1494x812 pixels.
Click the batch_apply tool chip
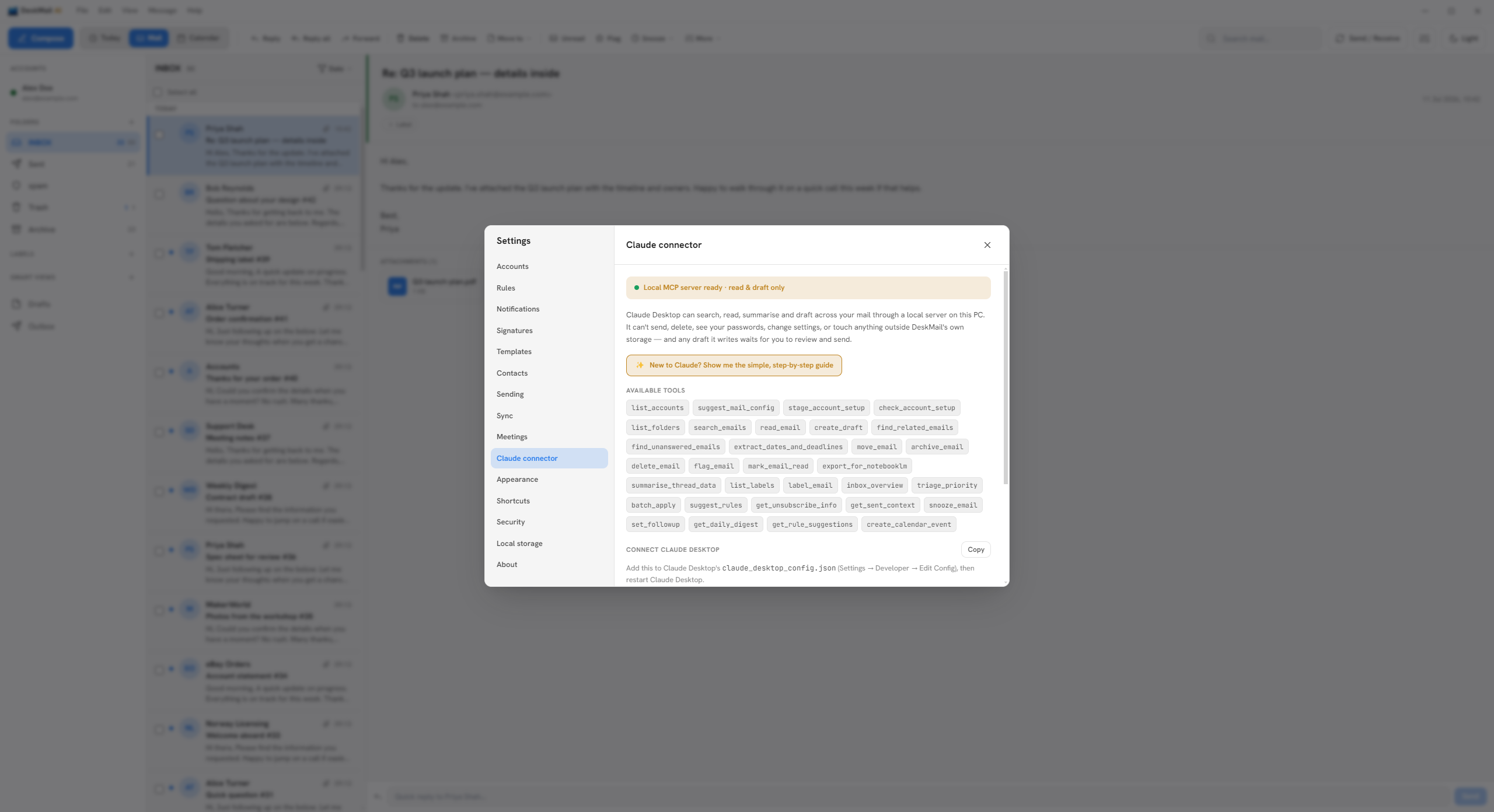[x=653, y=505]
